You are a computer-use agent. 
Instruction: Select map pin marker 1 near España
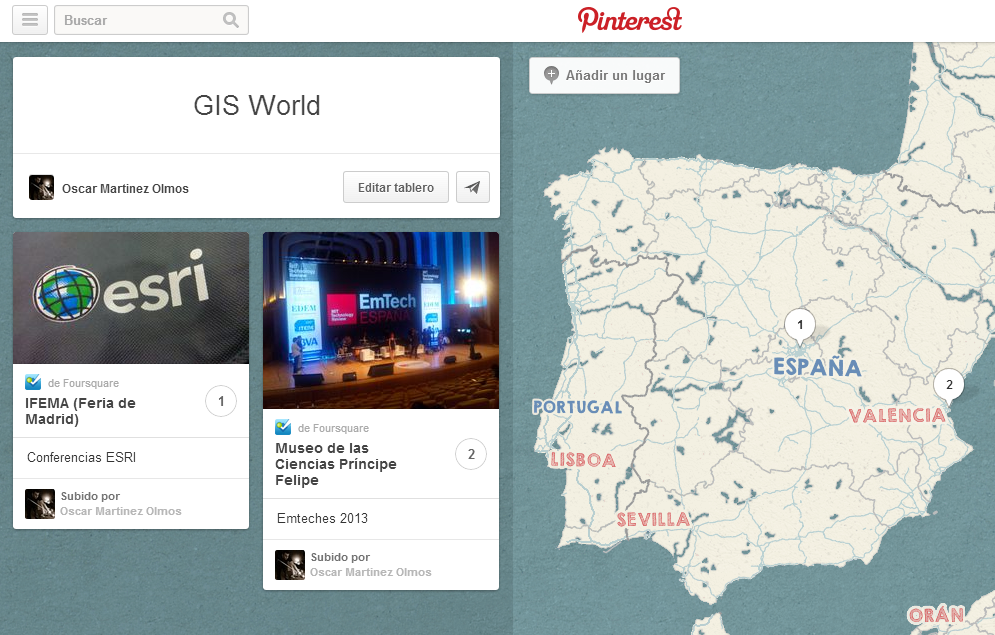pyautogui.click(x=800, y=325)
